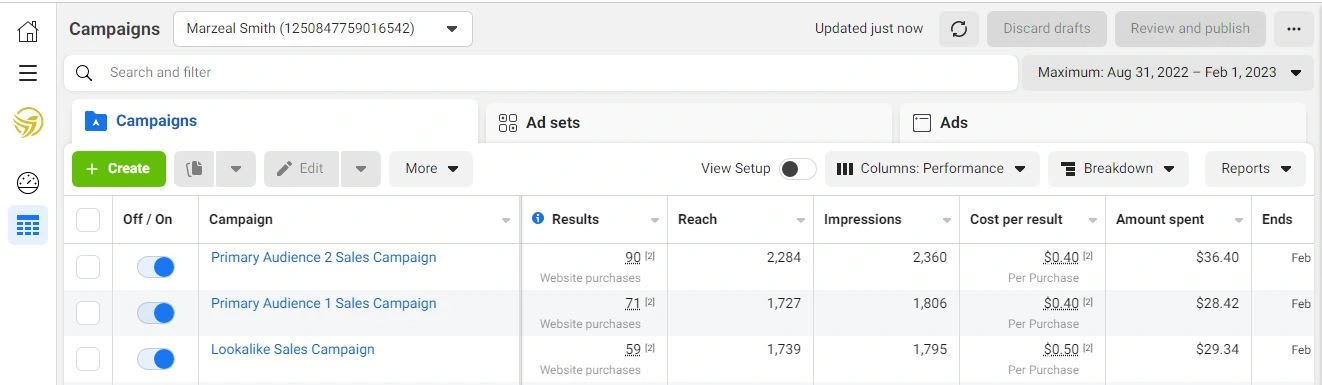Go to the home icon in sidebar
Viewport: 1322px width, 385px height.
point(28,30)
